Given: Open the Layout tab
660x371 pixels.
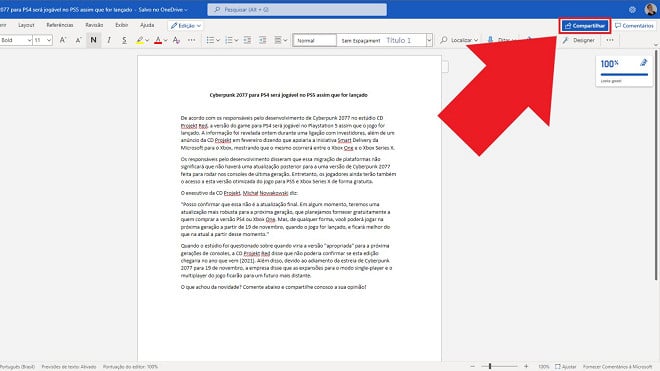Looking at the screenshot, I should [26, 25].
